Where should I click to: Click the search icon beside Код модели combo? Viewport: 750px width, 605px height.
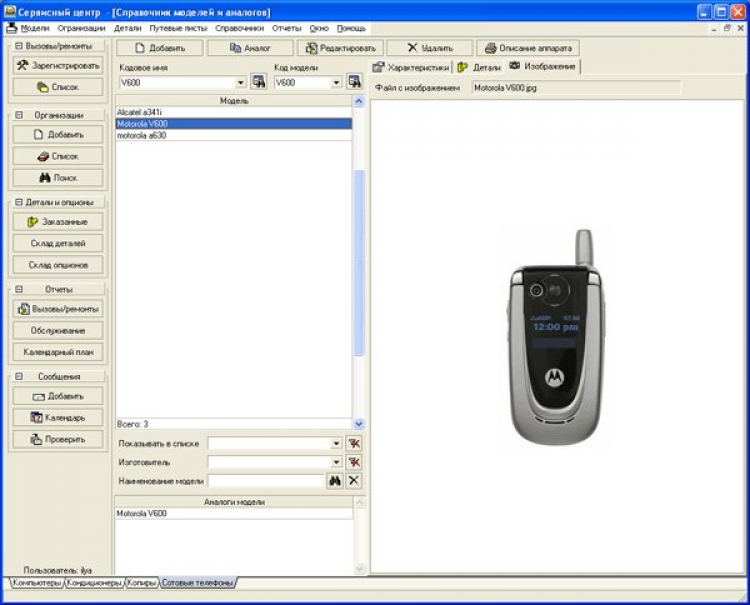(x=354, y=82)
